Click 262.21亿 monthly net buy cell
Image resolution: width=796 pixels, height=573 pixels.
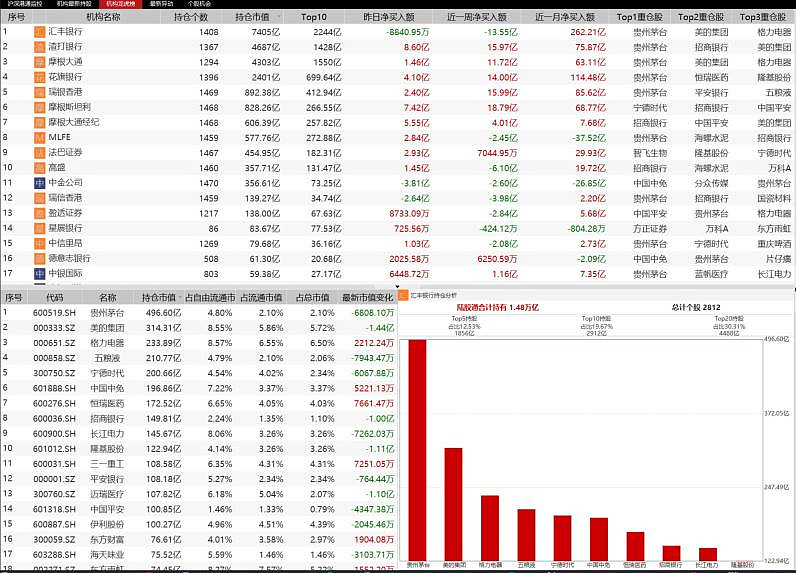click(x=588, y=32)
